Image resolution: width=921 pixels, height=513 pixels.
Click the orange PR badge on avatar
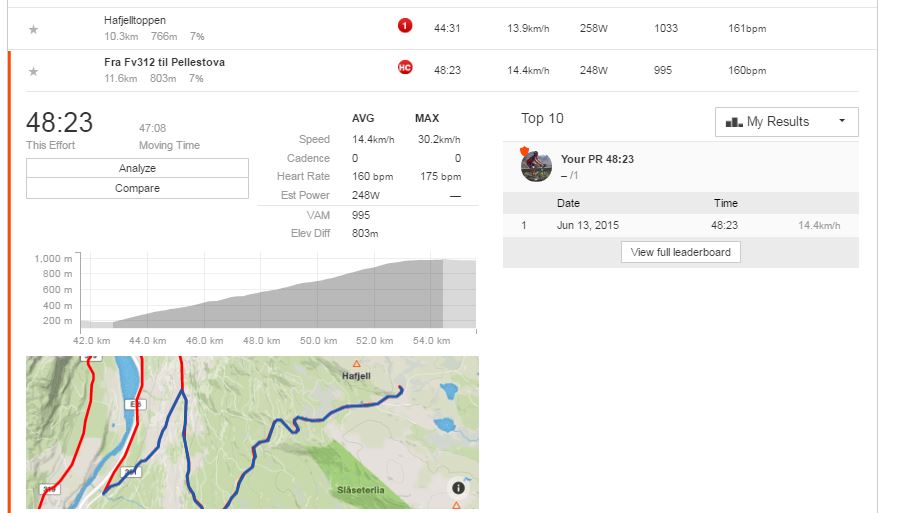[525, 151]
